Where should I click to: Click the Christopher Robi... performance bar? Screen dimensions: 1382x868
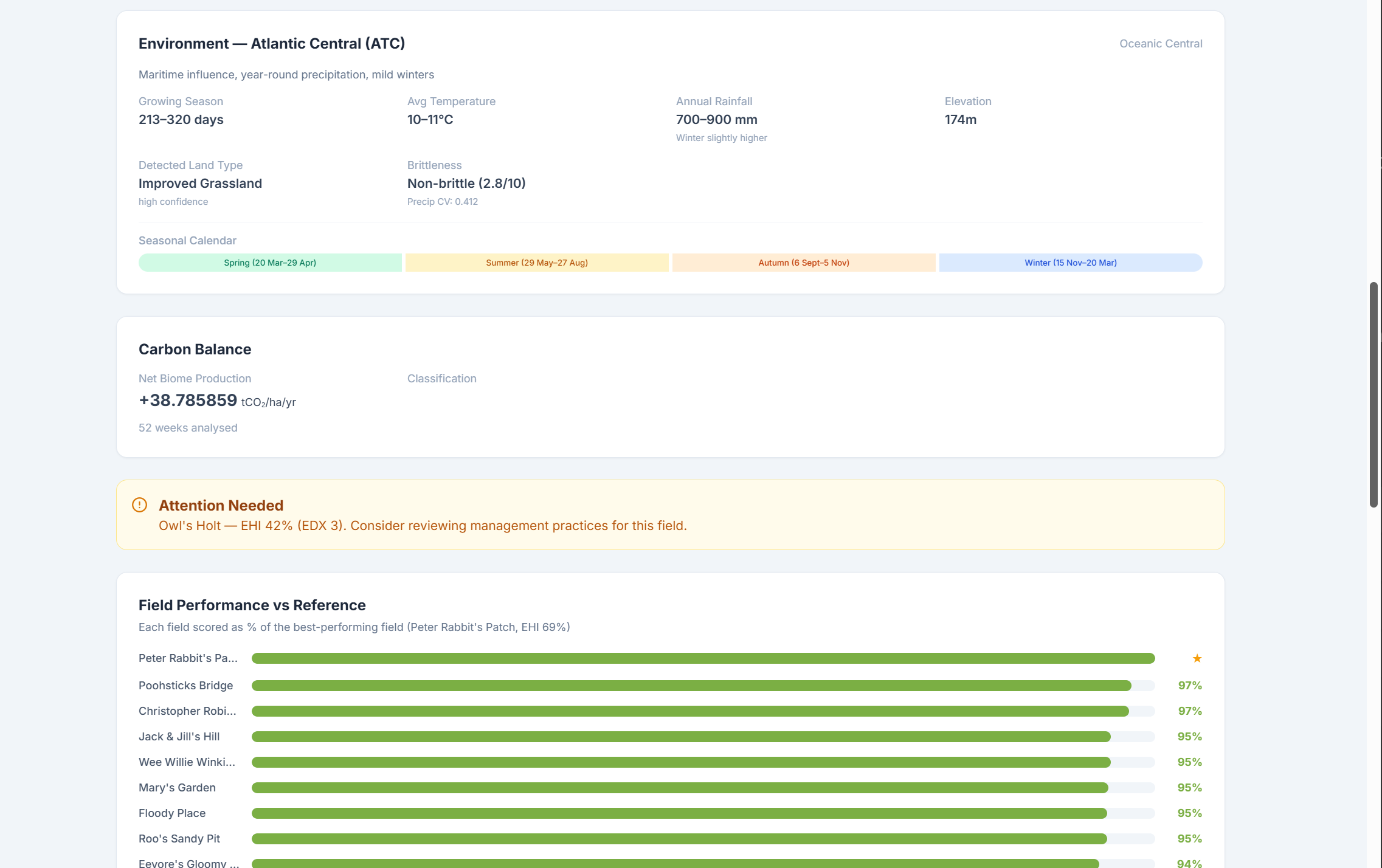(x=703, y=711)
